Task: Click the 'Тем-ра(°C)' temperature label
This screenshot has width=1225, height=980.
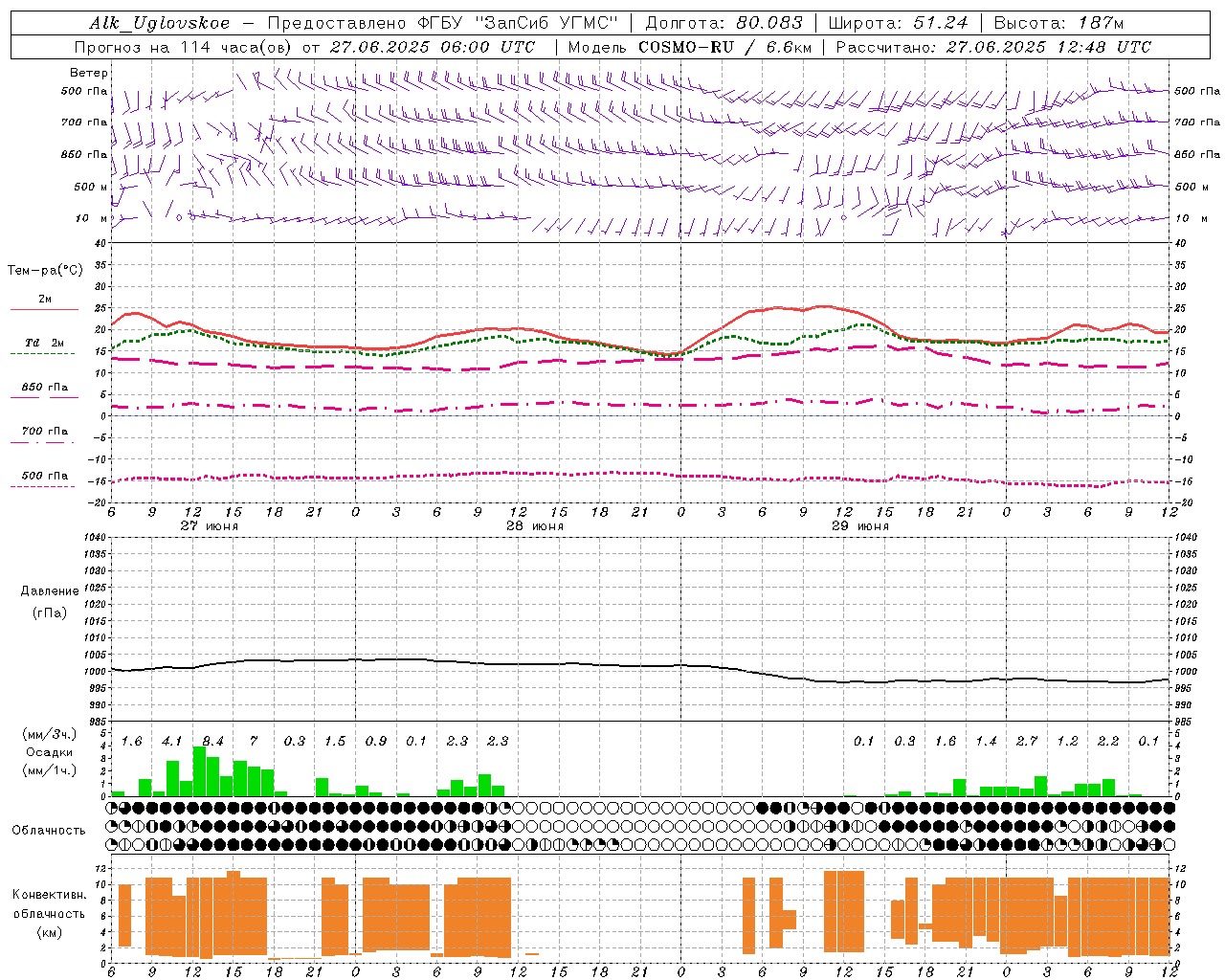Action: tap(45, 271)
